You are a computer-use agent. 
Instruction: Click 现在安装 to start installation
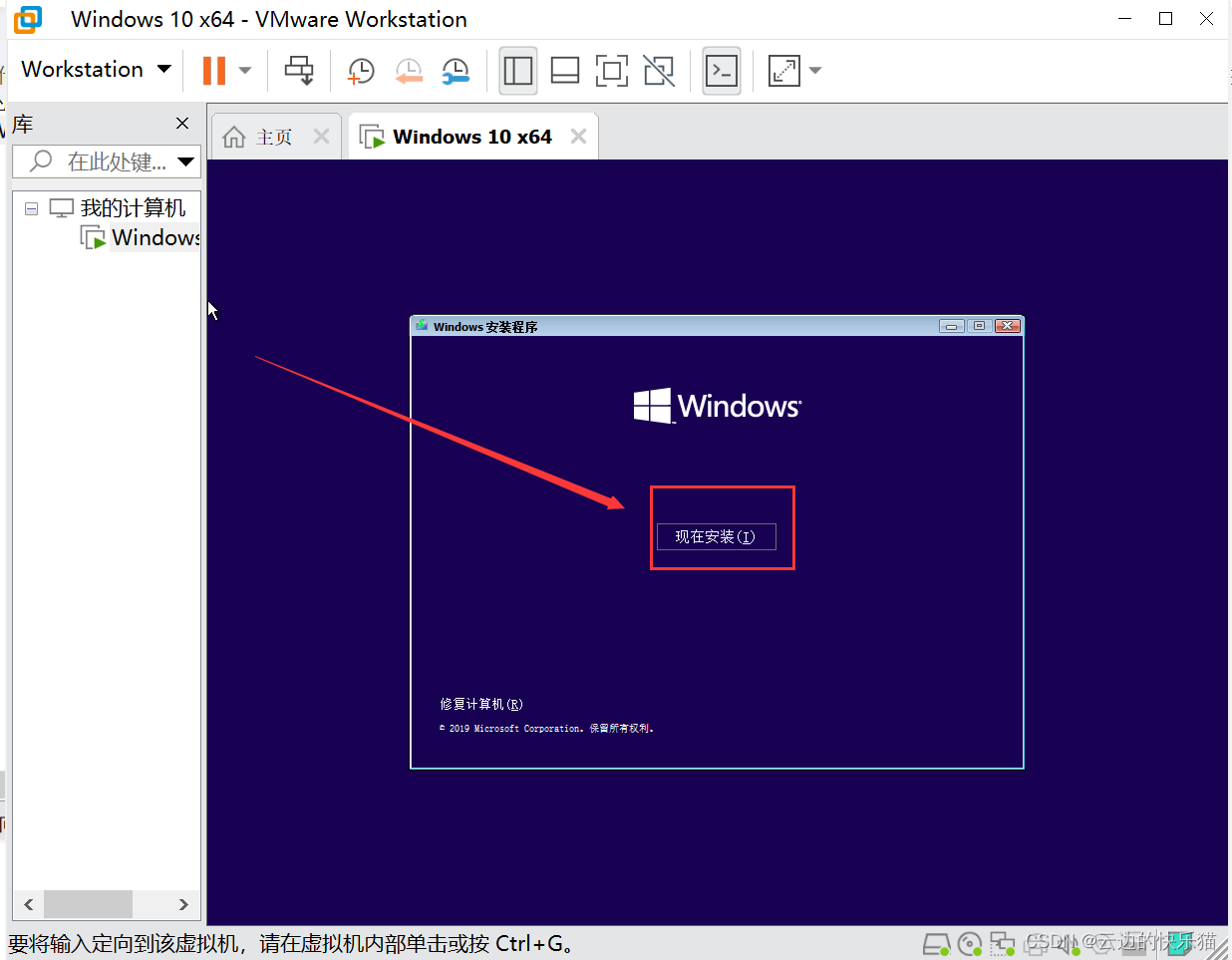[716, 536]
